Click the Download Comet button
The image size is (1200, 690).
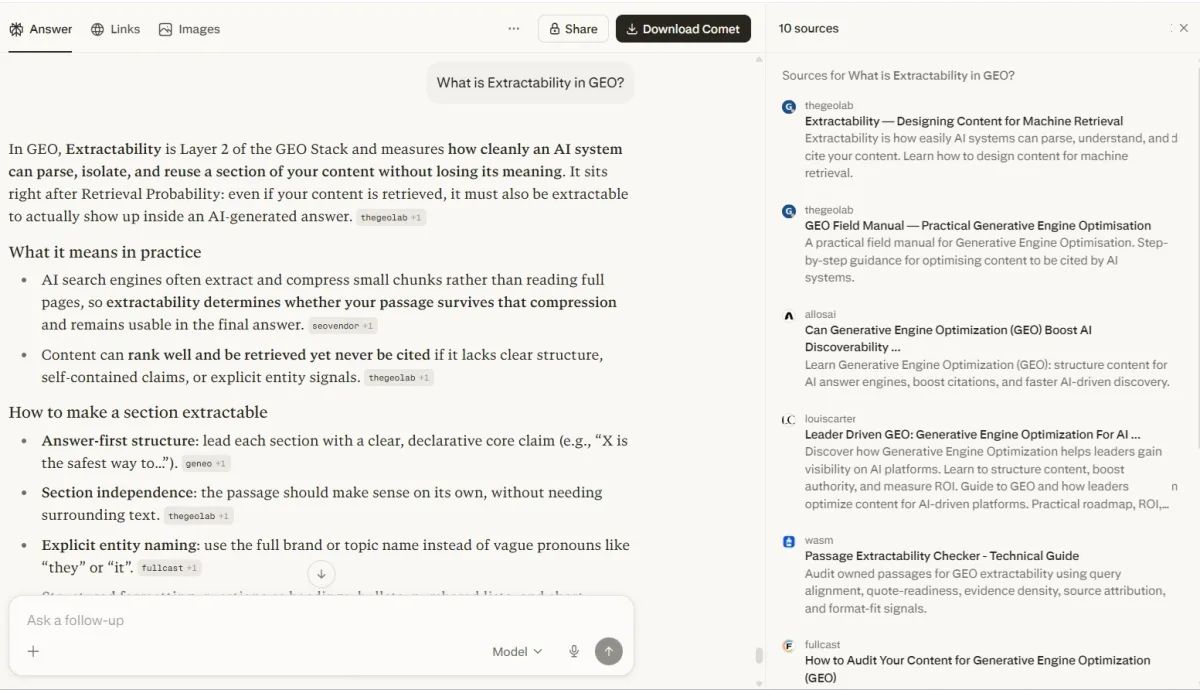tap(683, 28)
